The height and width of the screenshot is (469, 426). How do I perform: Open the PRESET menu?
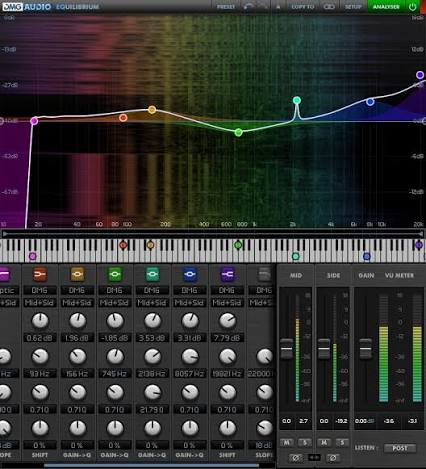[226, 7]
